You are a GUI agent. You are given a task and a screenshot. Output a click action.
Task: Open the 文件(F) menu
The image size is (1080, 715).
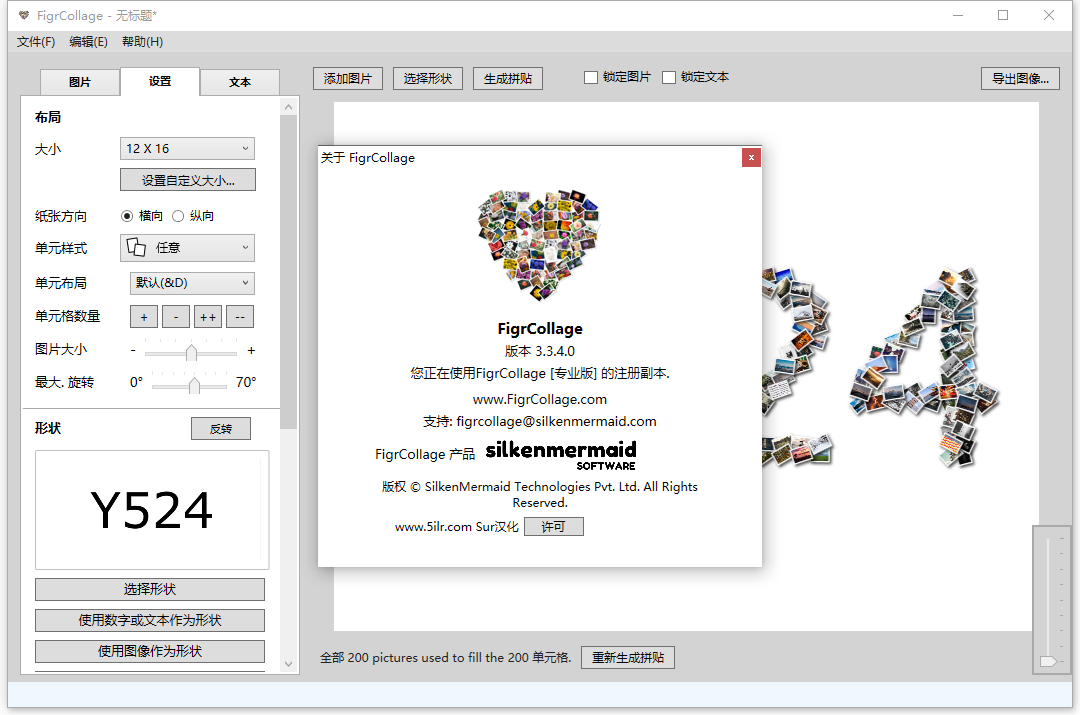(36, 42)
